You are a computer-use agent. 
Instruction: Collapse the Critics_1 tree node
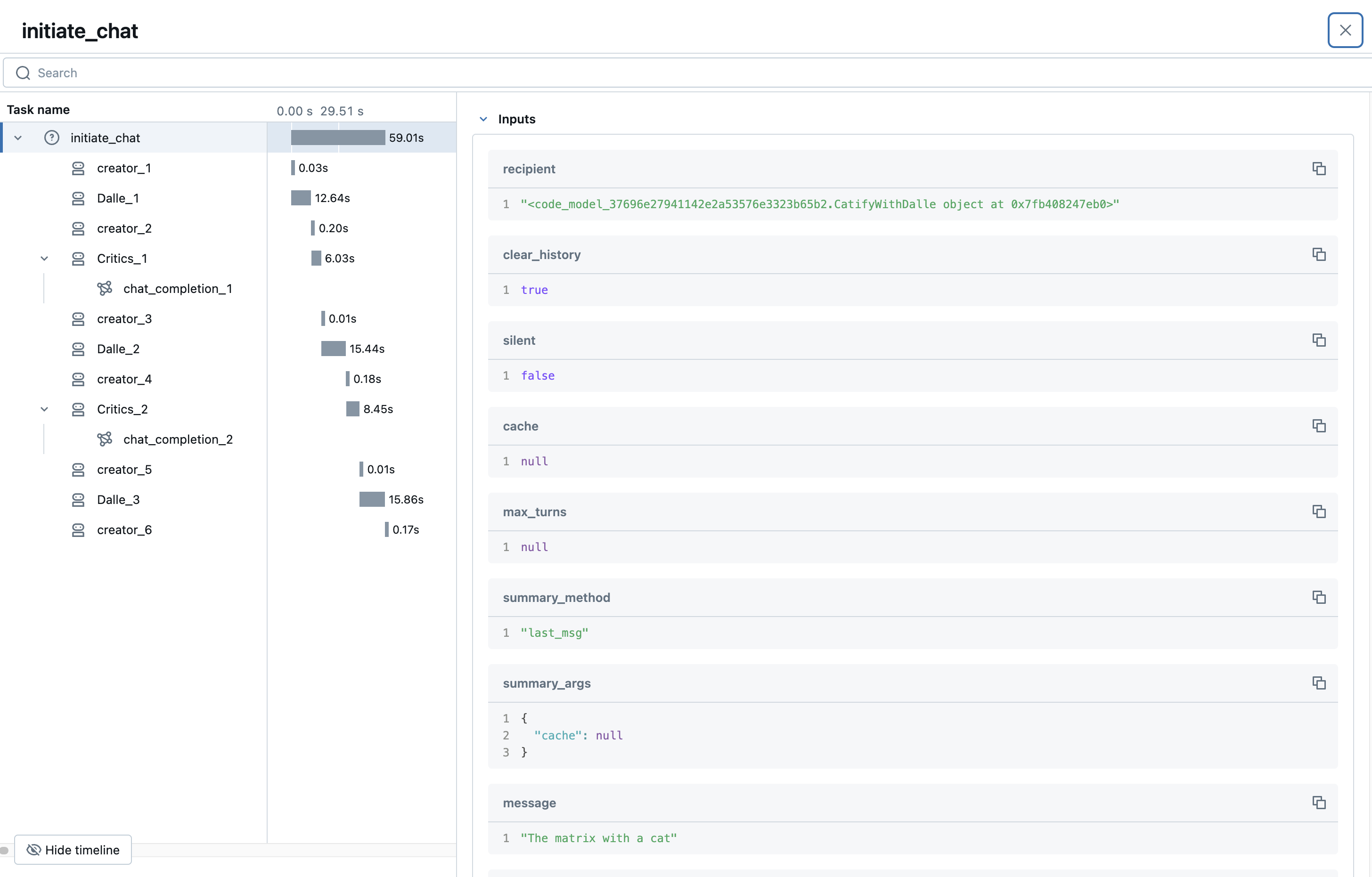(44, 258)
